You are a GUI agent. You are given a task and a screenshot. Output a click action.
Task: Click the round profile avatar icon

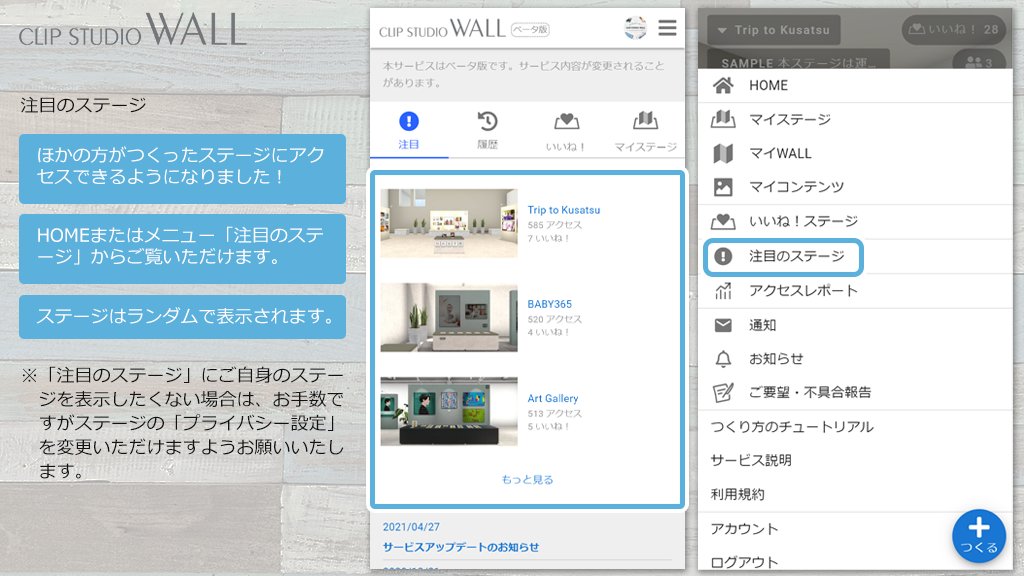635,28
